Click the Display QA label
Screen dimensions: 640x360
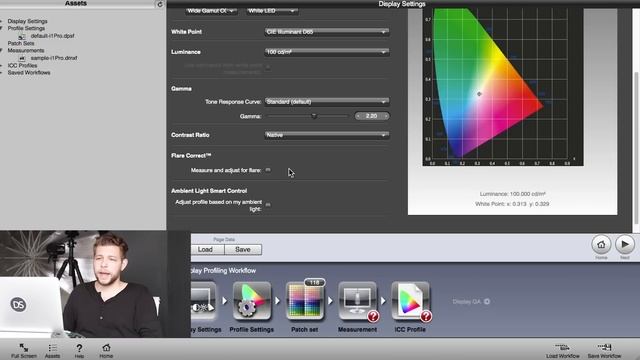467,302
